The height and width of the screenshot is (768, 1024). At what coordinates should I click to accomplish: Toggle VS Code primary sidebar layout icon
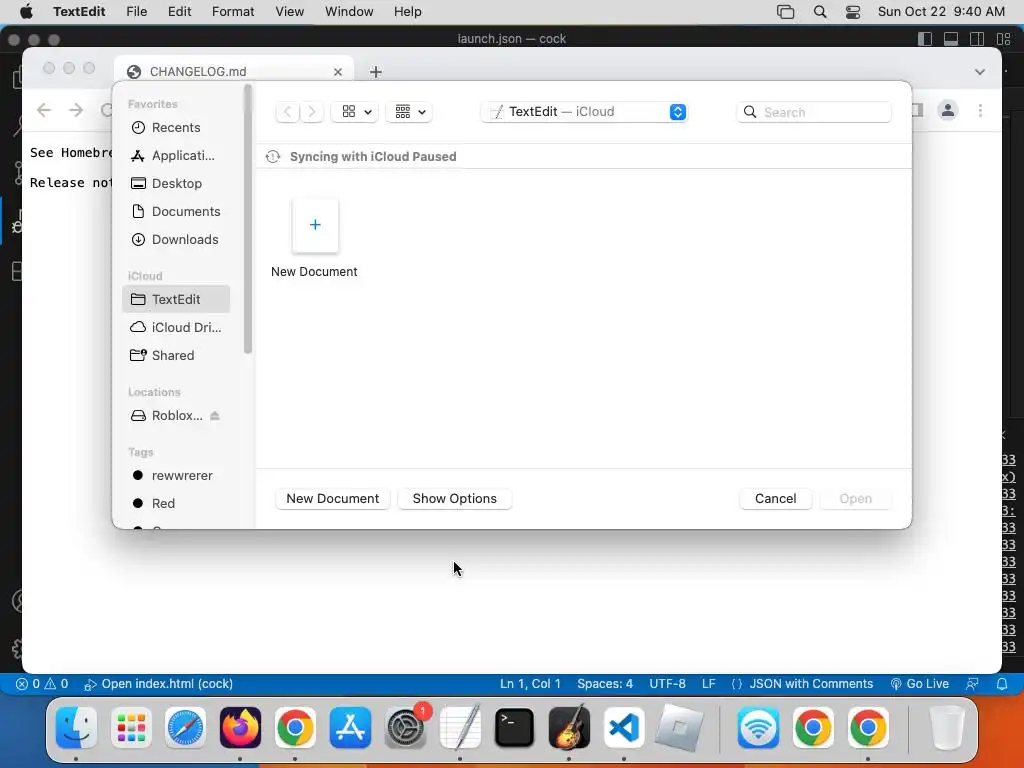tap(925, 39)
